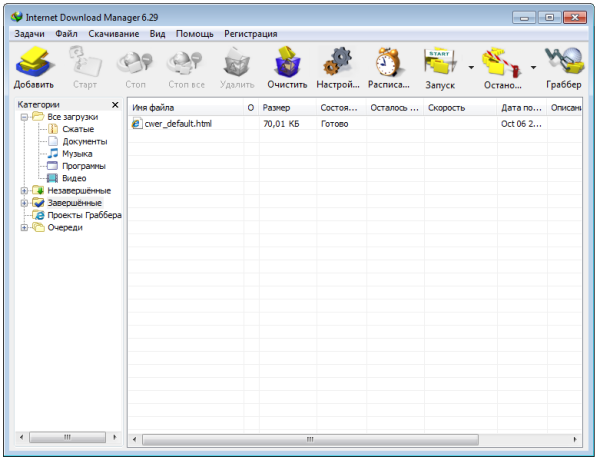Viewport: 600px width, 460px height.
Task: Sort by Дата по... column header
Action: pos(522,108)
